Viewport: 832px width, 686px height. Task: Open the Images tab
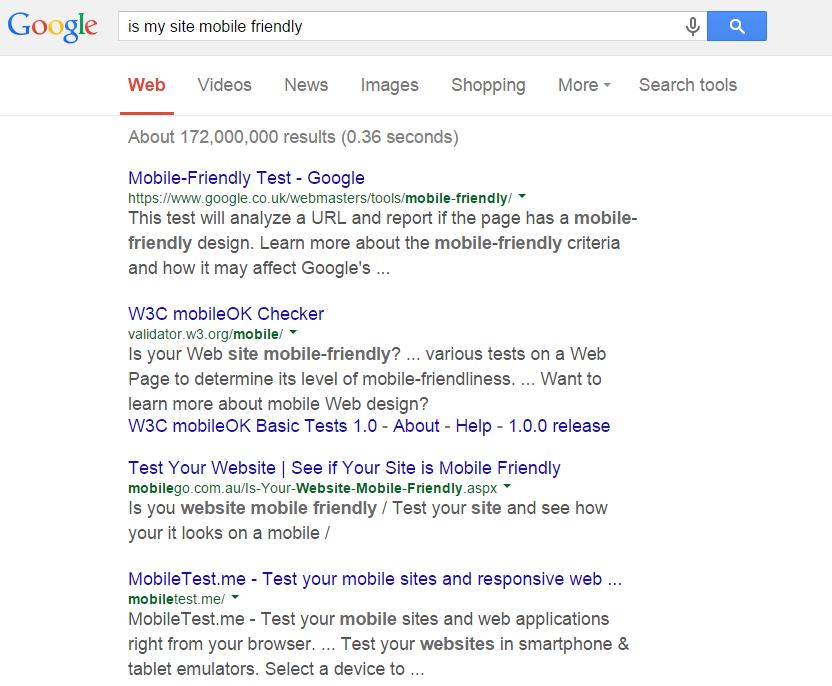click(x=389, y=85)
